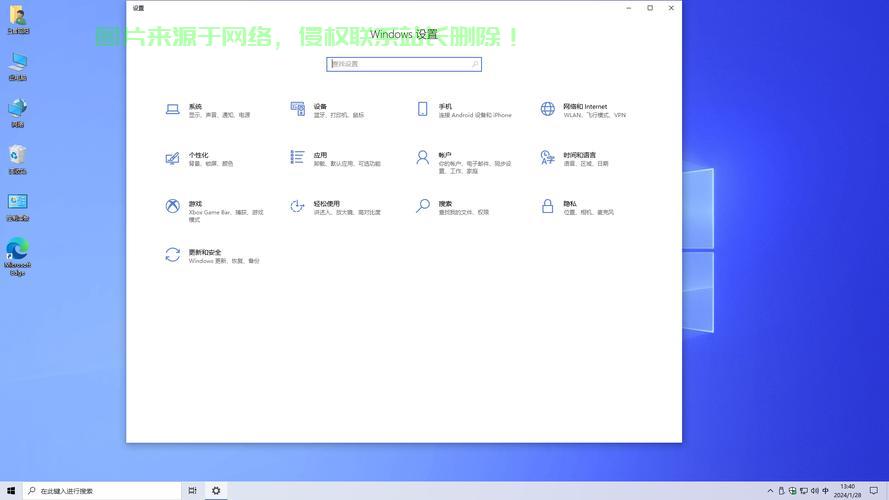Select the Network desktop icon
This screenshot has width=889, height=500.
click(x=18, y=113)
